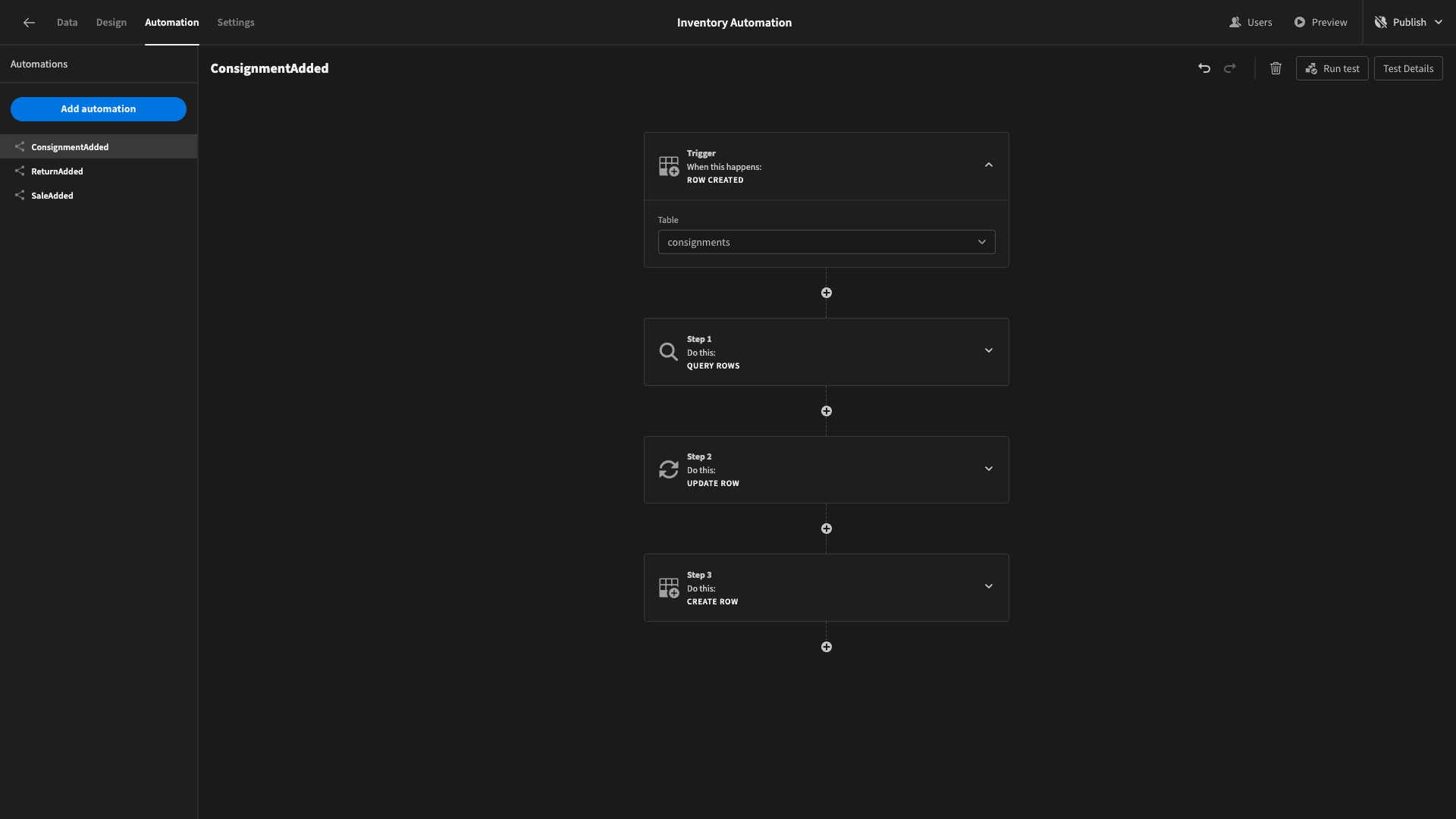Click the share icon beside SaleAdded

(x=20, y=195)
